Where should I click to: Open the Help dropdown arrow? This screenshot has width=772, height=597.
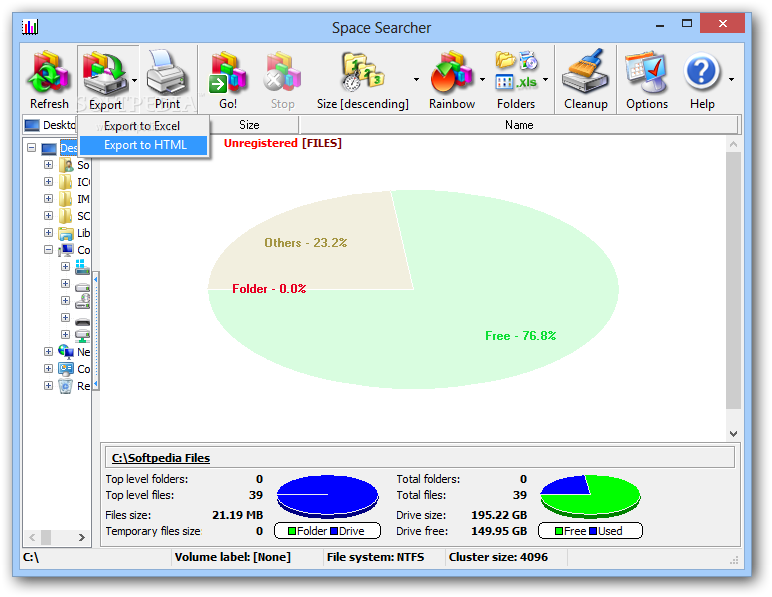731,79
